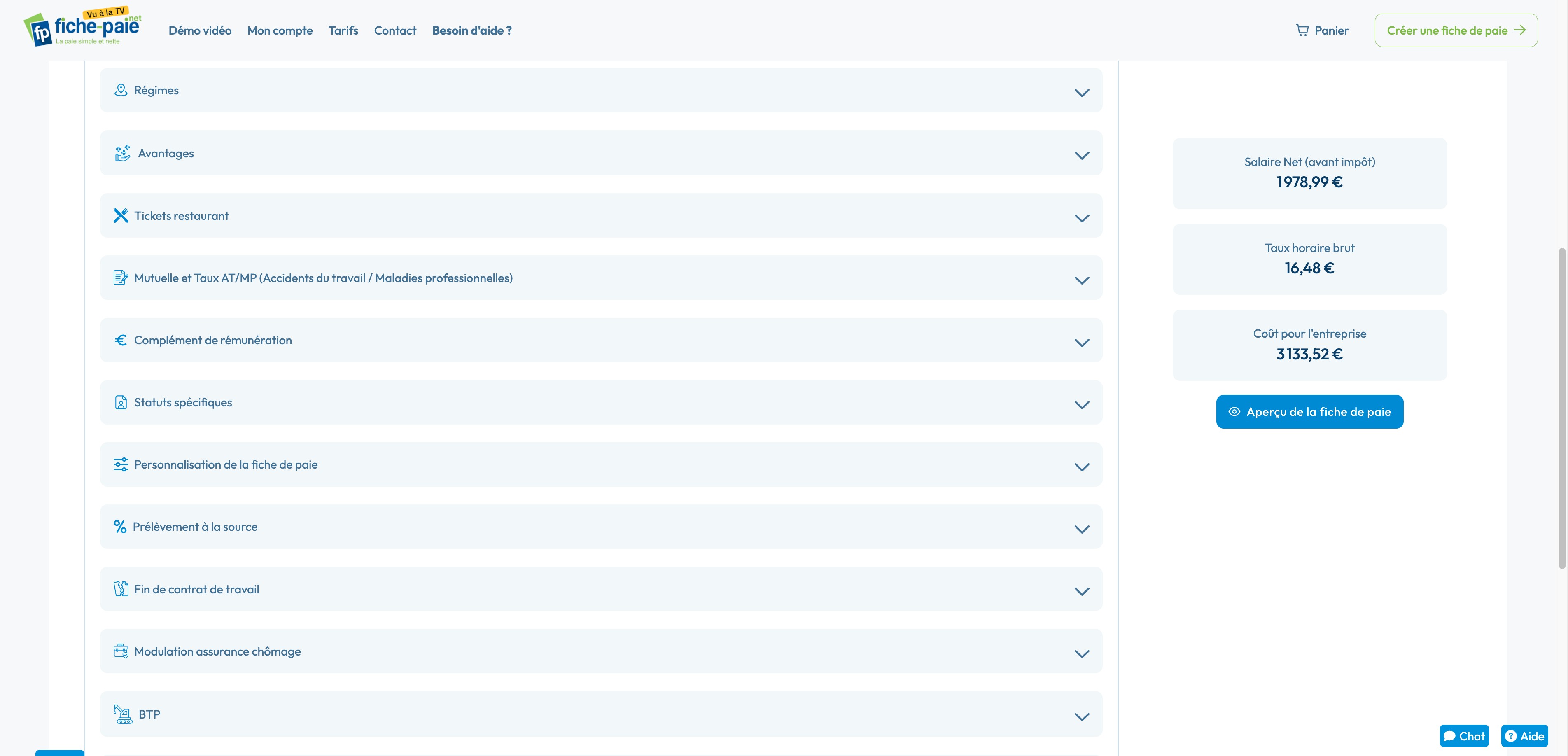Expand Statuts spécifiques with its chevron

click(1081, 405)
